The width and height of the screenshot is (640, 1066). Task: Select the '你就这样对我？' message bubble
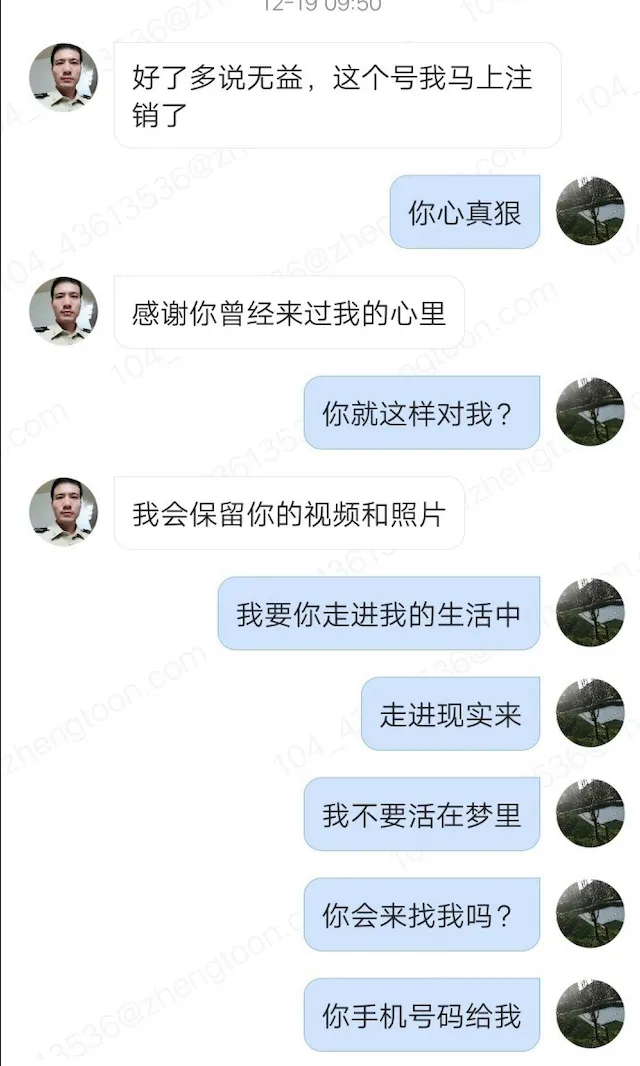[422, 413]
